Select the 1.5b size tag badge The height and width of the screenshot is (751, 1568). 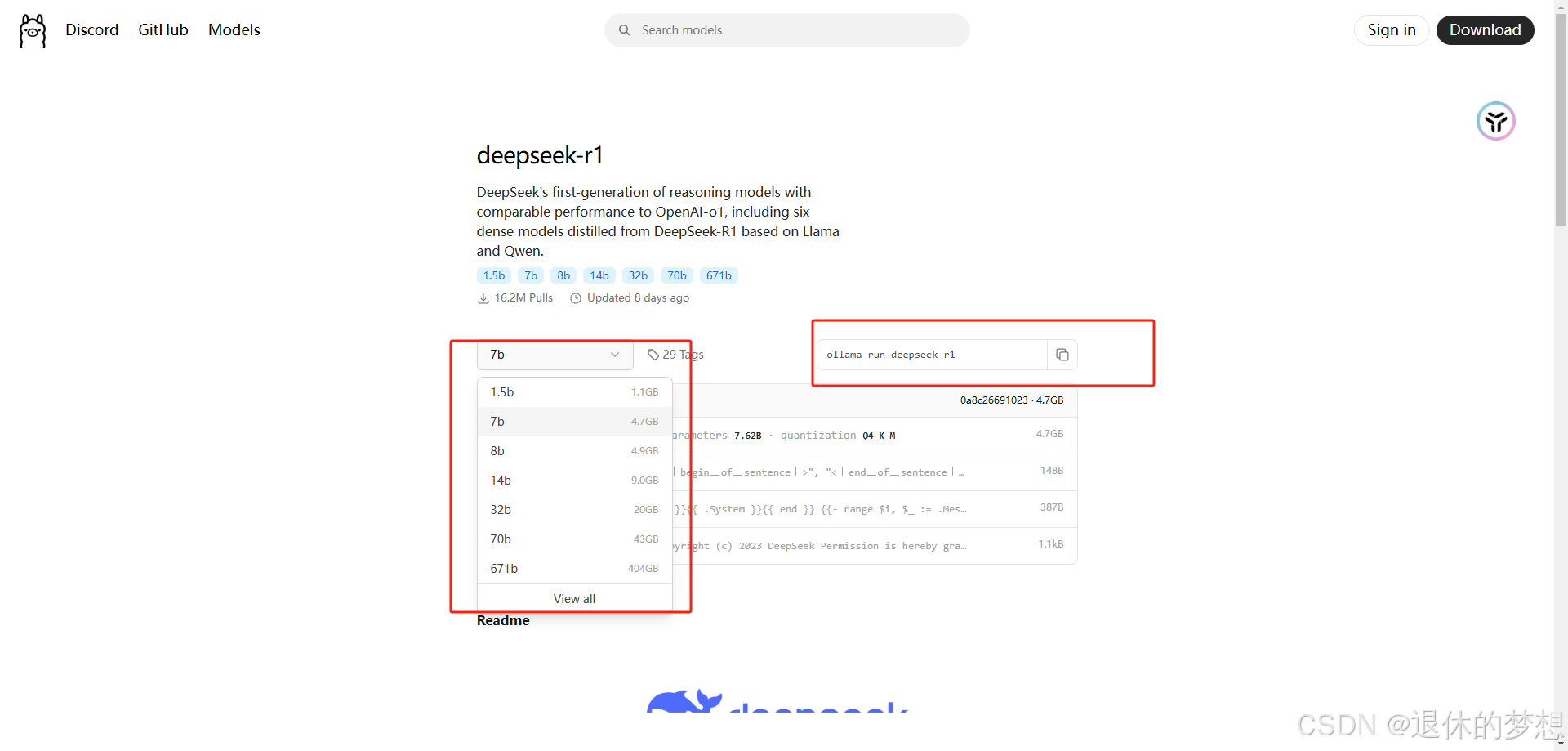point(494,275)
